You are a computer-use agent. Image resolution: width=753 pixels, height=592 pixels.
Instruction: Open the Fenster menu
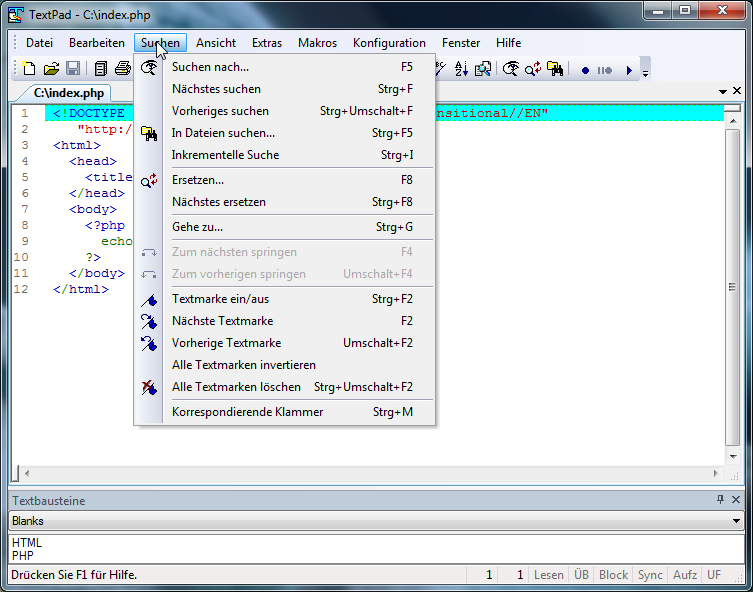coord(461,43)
